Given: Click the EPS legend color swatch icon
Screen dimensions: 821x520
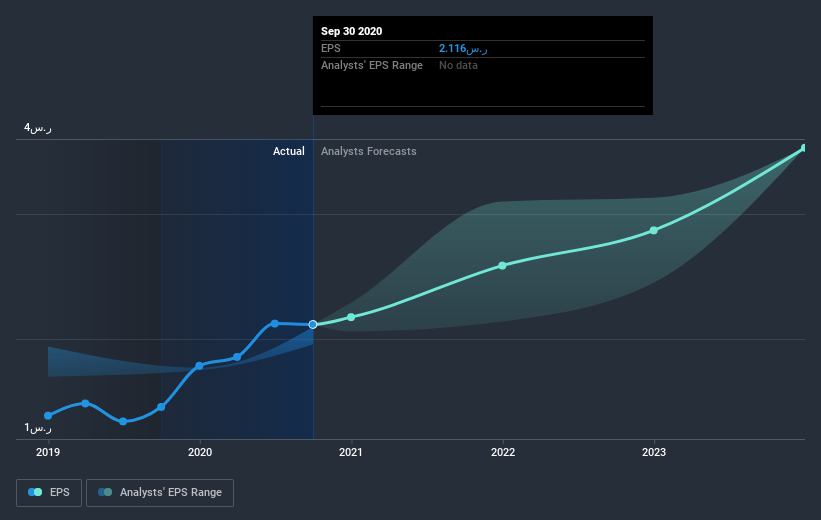Looking at the screenshot, I should click(35, 492).
